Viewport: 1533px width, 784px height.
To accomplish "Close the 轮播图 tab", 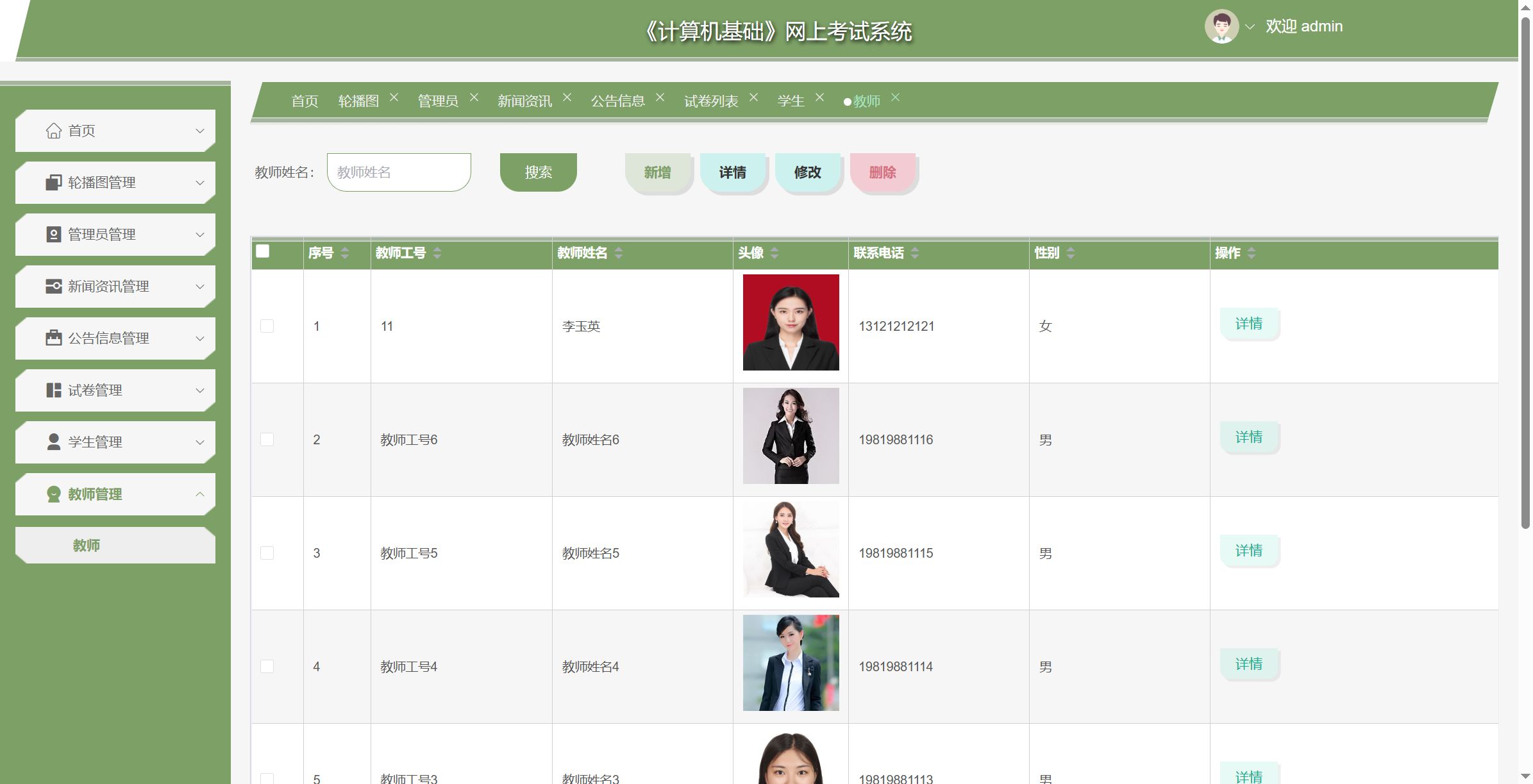I will coord(394,97).
